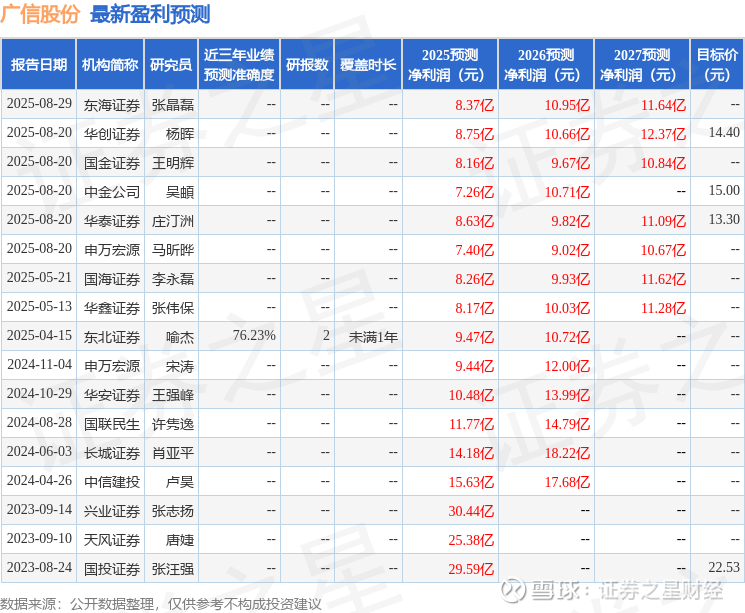Image resolution: width=745 pixels, height=613 pixels.
Task: Click the 2025预测净利润 column header
Action: (450, 65)
